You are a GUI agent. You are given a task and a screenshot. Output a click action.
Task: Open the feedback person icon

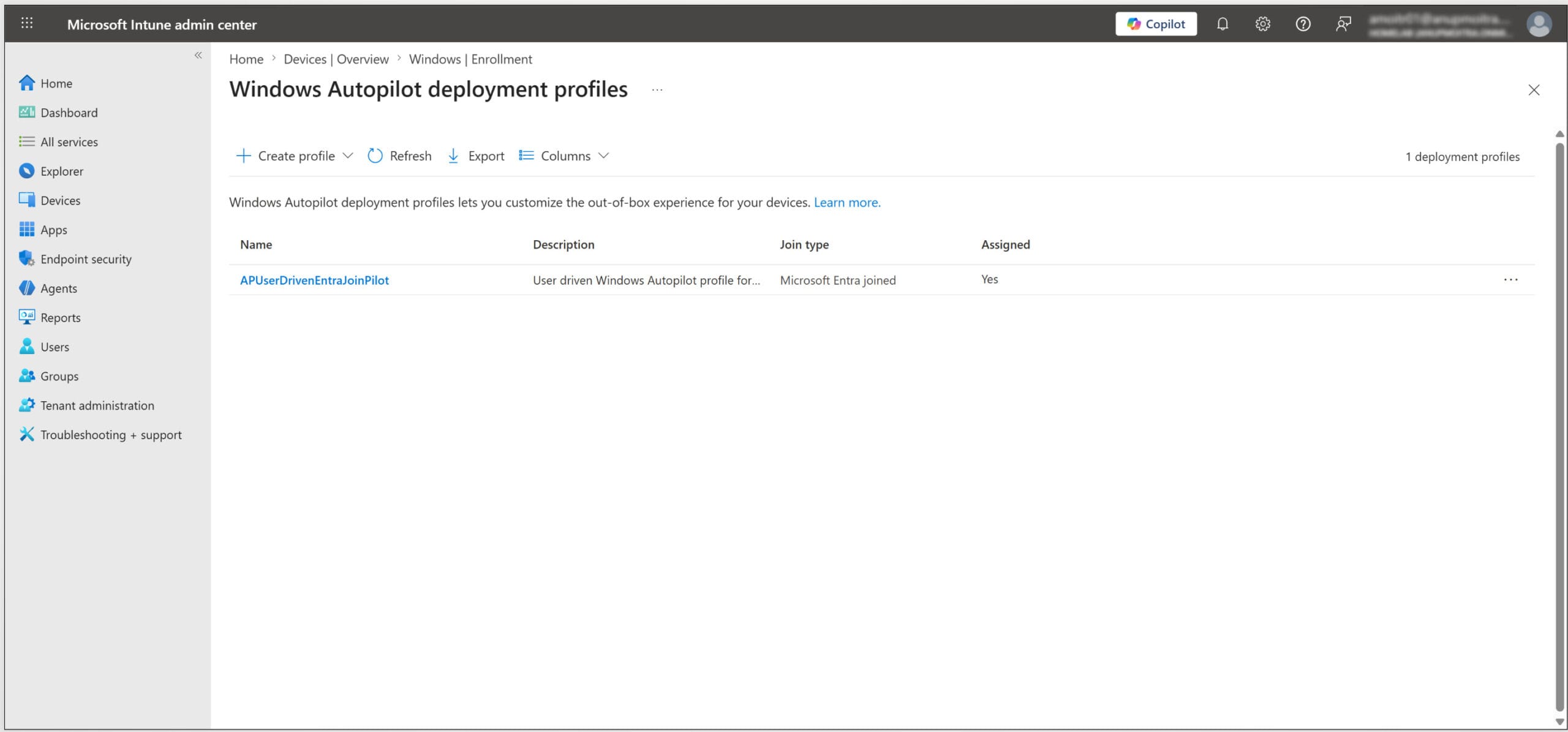point(1343,24)
